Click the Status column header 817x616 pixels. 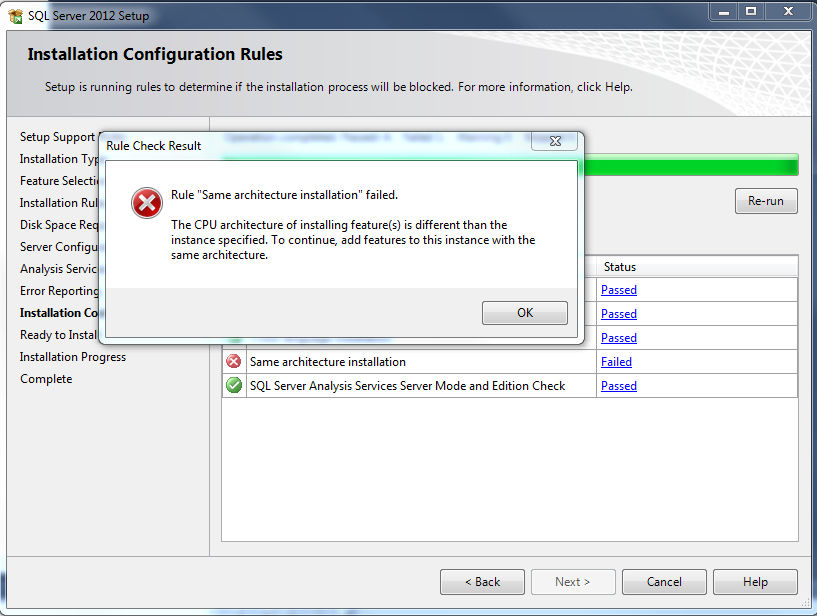697,267
